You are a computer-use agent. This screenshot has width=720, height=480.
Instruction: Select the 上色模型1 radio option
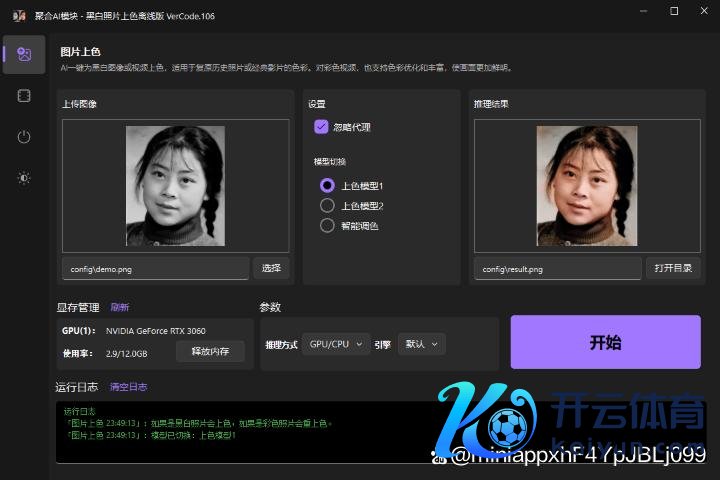tap(327, 185)
